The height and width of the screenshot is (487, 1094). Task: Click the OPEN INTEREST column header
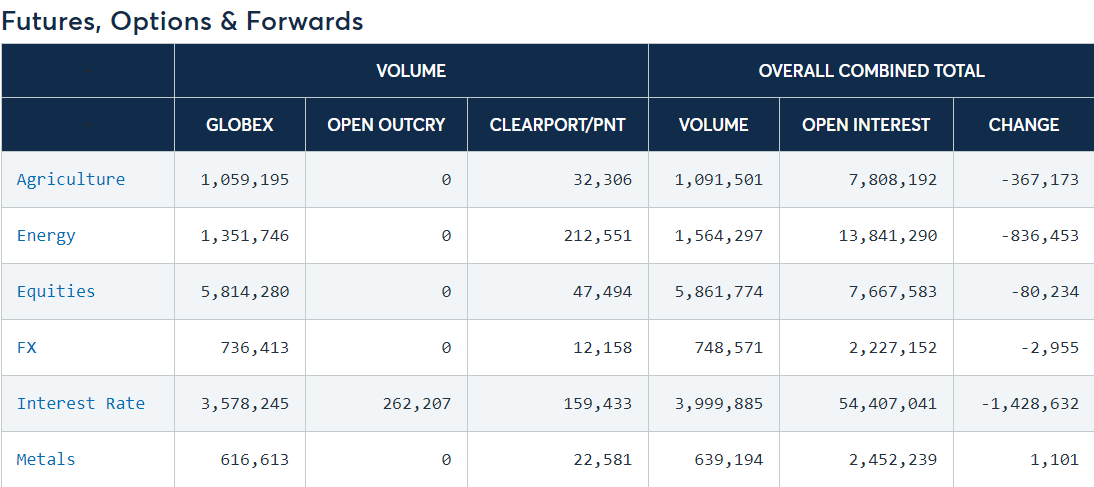866,124
